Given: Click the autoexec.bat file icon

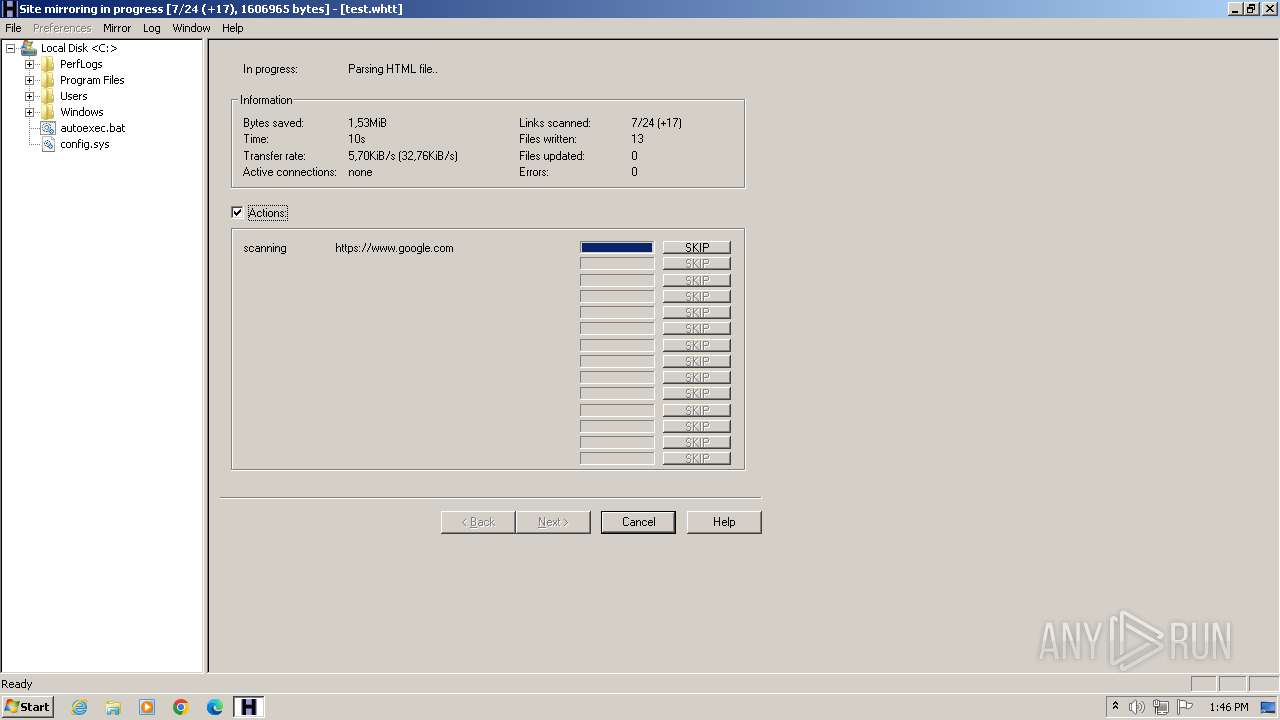Looking at the screenshot, I should pos(48,128).
